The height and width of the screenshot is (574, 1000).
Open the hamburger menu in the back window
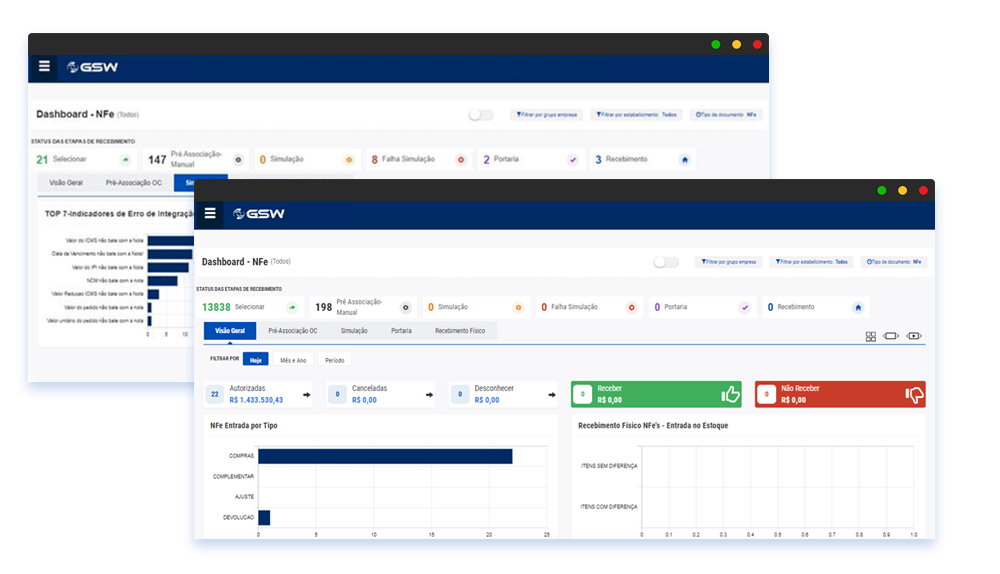pos(44,67)
